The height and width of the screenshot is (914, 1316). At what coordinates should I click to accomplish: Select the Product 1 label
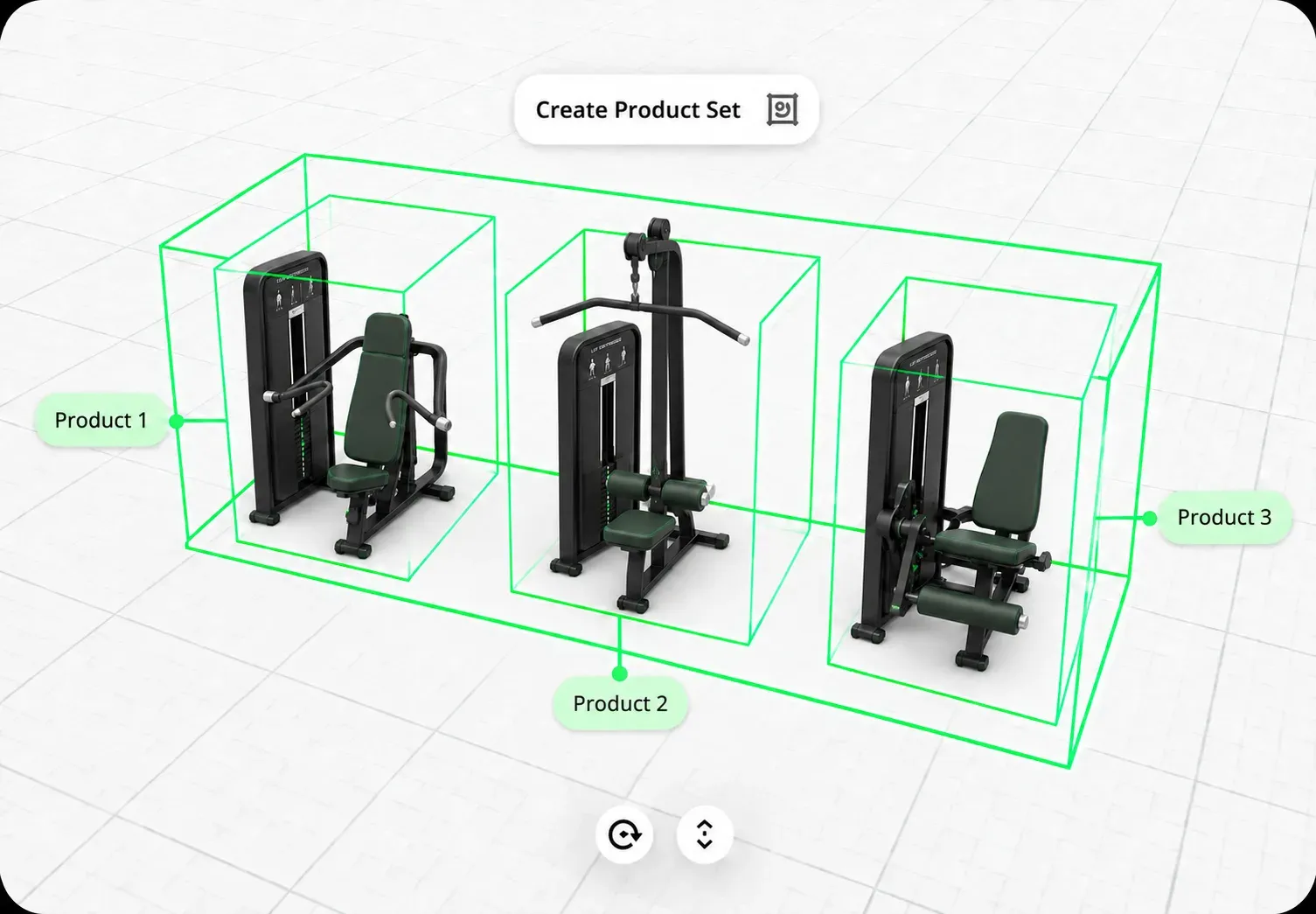coord(101,420)
